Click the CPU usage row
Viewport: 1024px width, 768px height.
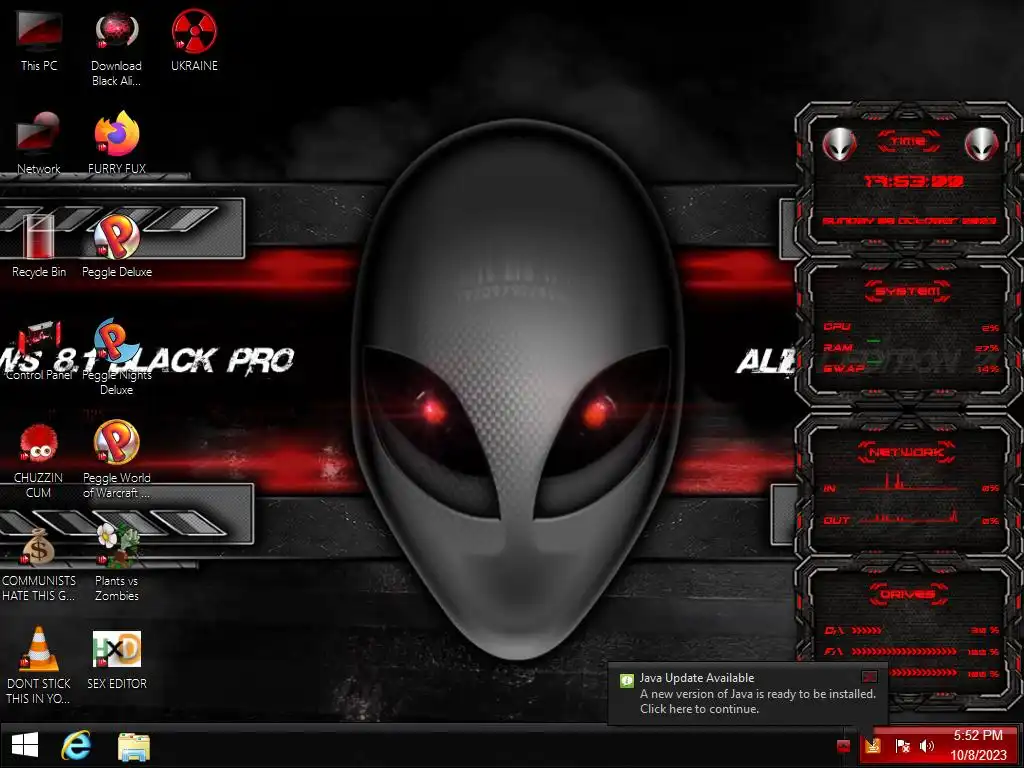pos(911,327)
